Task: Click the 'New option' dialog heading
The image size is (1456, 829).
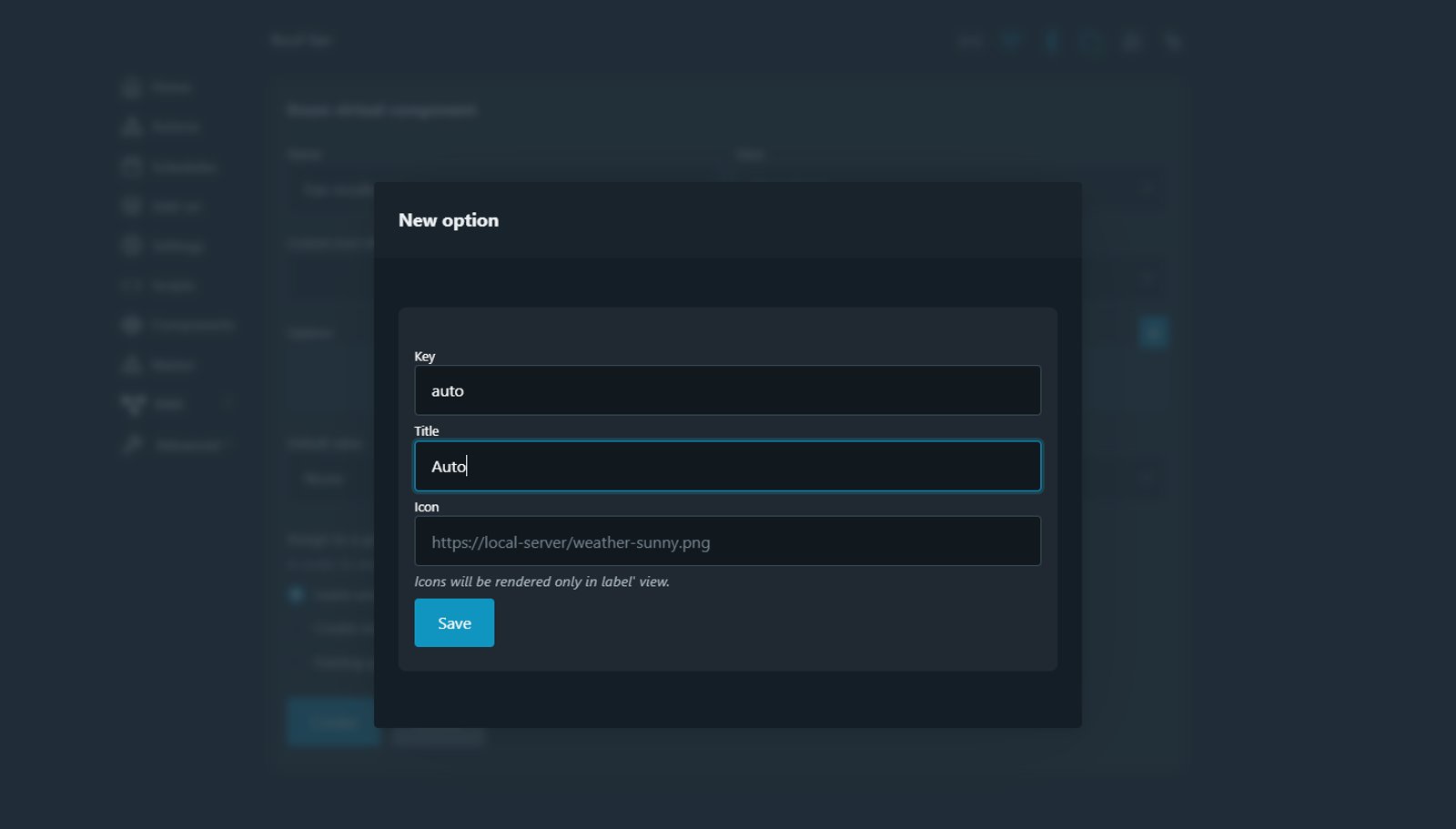Action: [x=449, y=220]
